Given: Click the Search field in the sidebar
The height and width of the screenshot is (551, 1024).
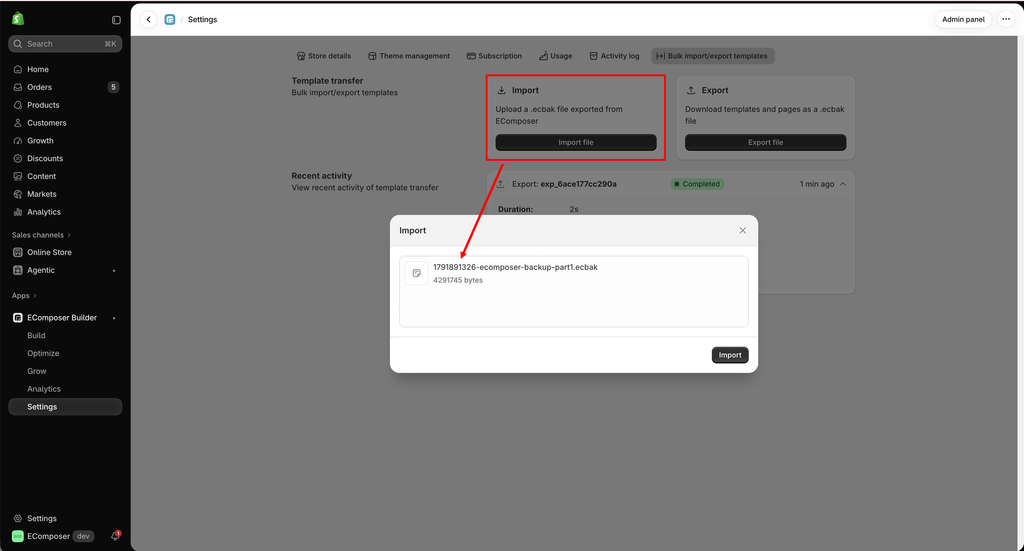Looking at the screenshot, I should click(65, 44).
